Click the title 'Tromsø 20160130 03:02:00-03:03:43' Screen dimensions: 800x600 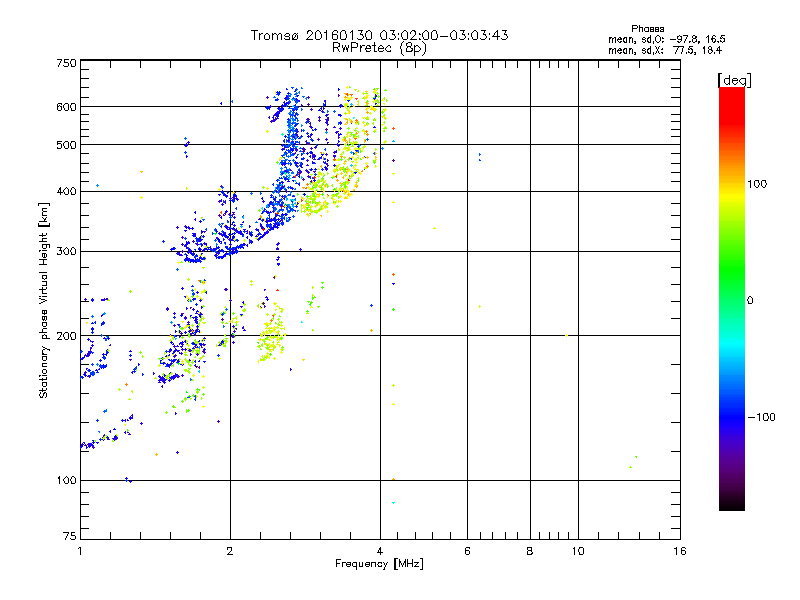379,35
